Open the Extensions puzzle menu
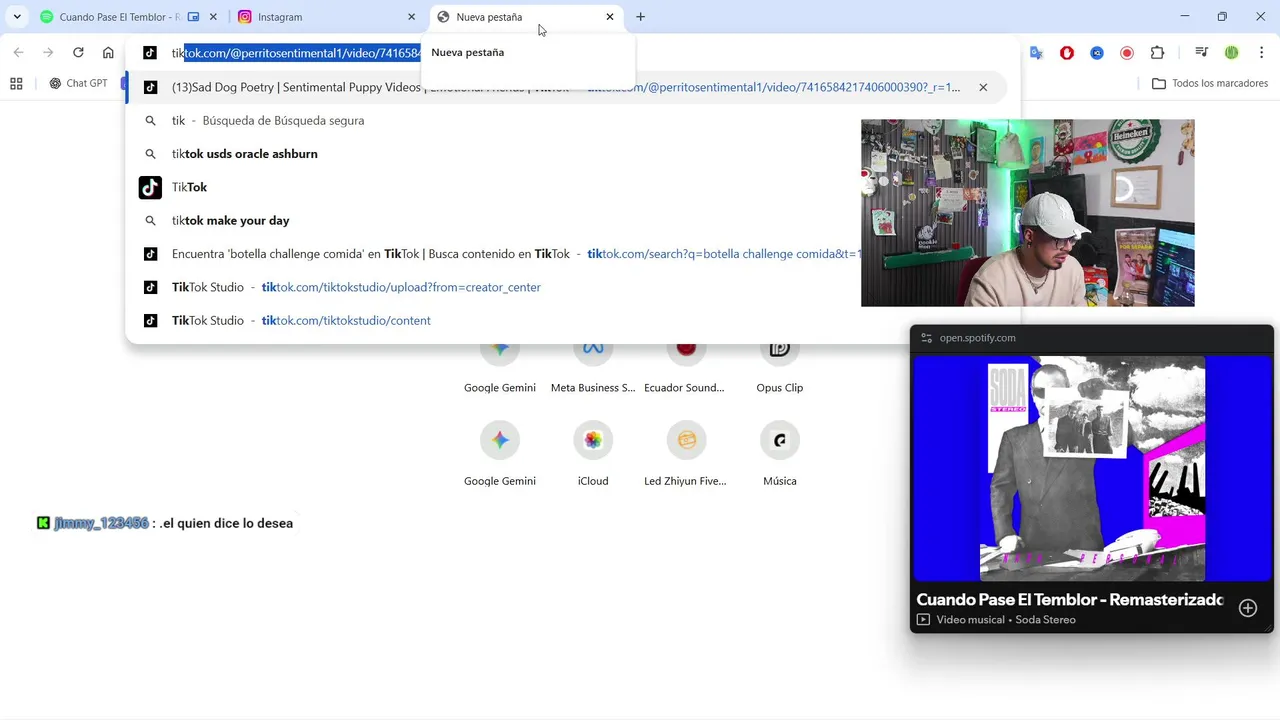The image size is (1280, 720). [1158, 53]
